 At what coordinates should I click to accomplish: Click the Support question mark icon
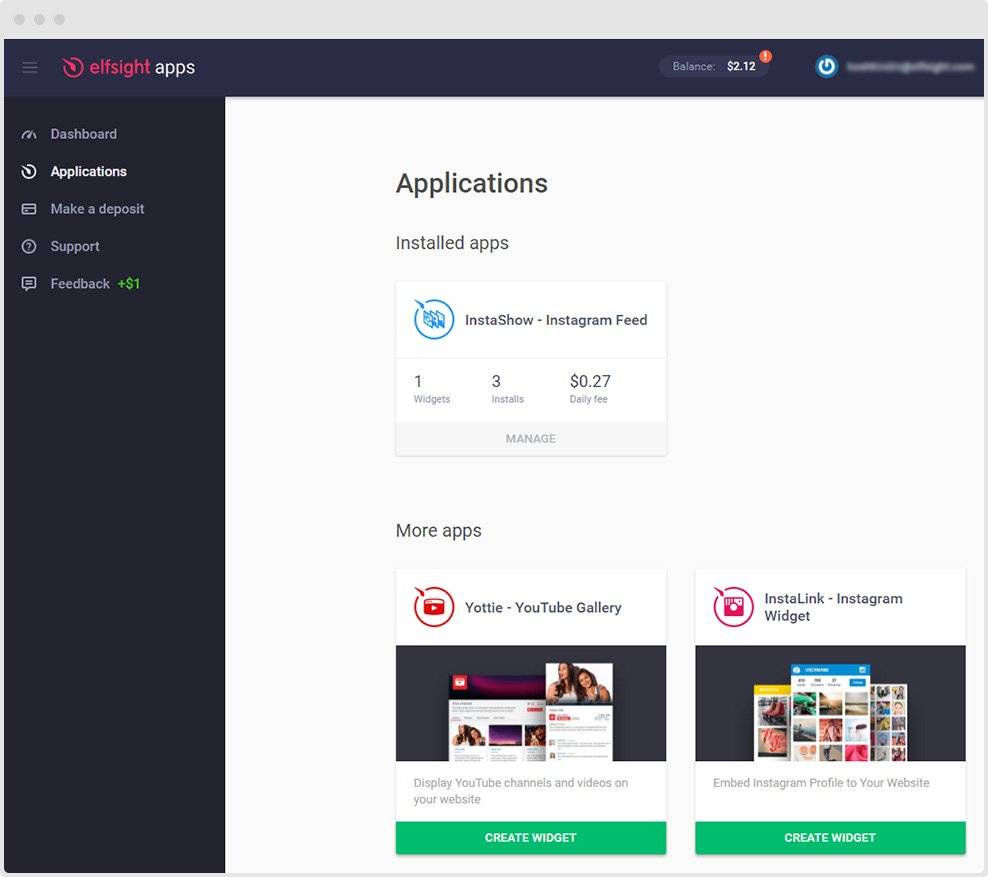click(30, 246)
